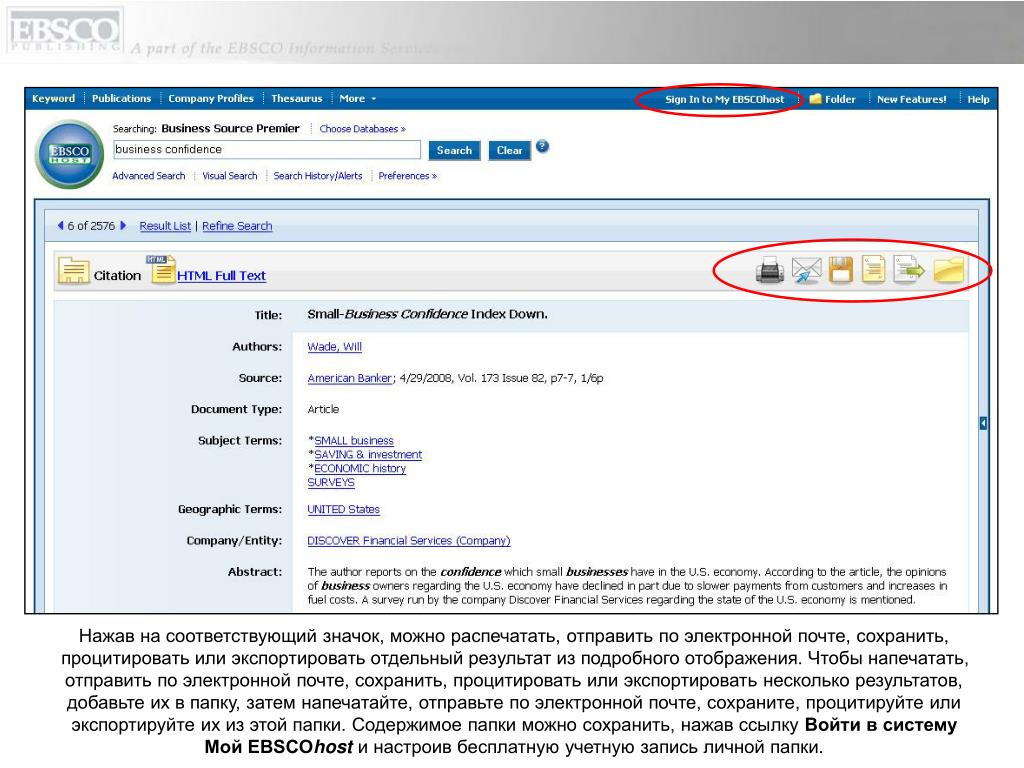Click the Citation label text
This screenshot has height=768, width=1024.
point(118,276)
